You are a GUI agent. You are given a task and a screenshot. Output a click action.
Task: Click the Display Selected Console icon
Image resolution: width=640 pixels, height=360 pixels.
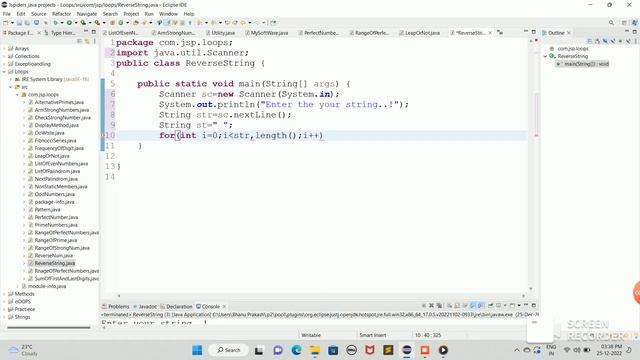[498, 305]
